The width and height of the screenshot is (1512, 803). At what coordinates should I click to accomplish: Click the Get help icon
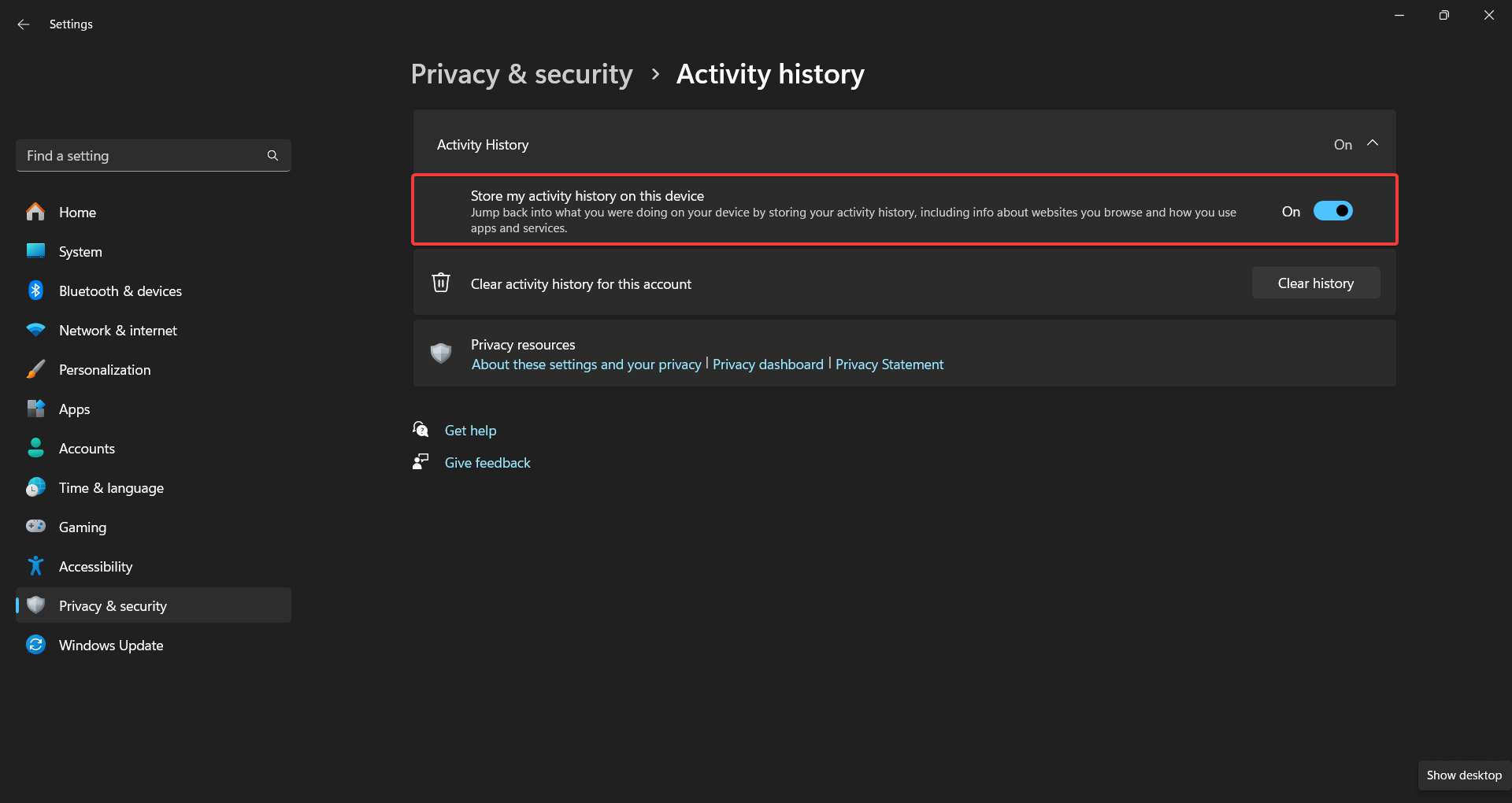421,429
